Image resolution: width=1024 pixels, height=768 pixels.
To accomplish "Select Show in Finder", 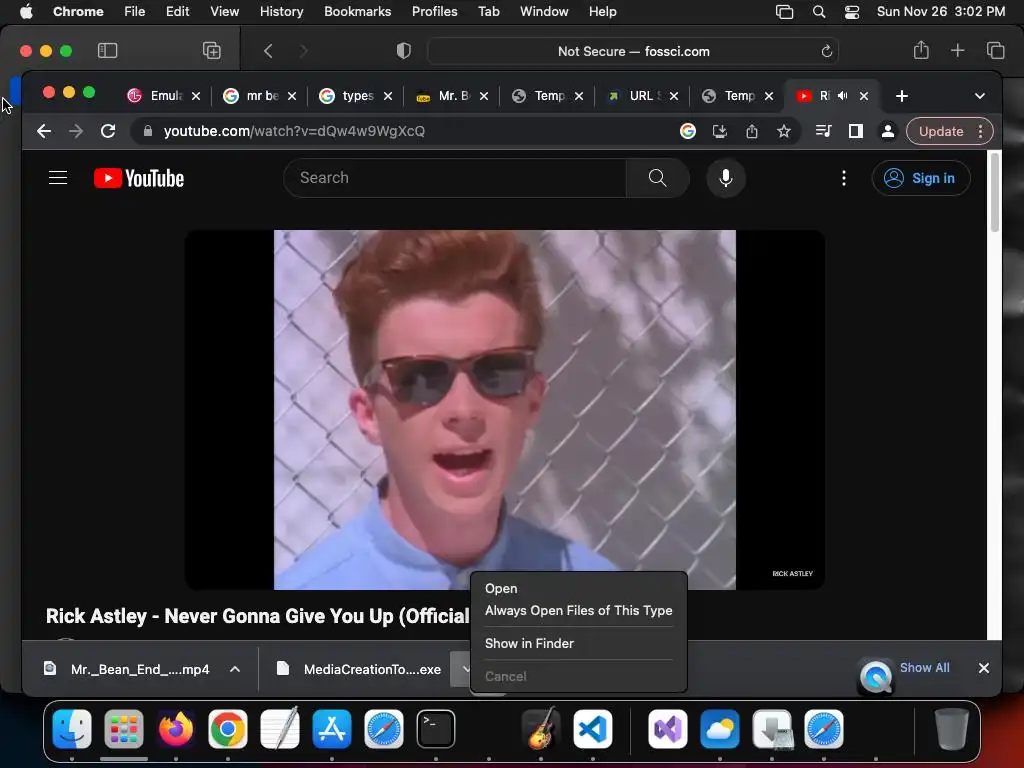I will coord(529,643).
